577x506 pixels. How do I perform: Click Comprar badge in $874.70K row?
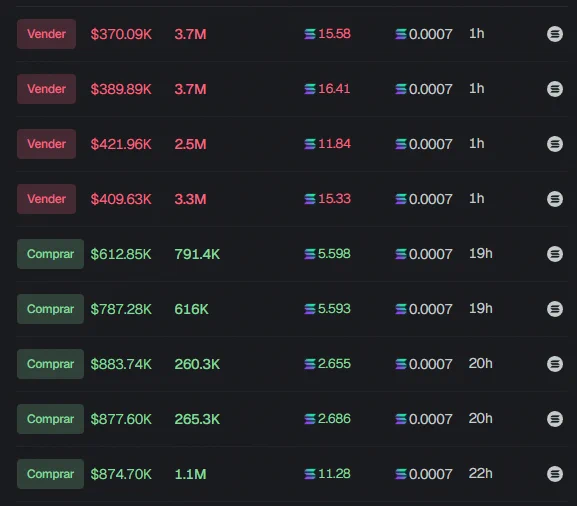[50, 474]
